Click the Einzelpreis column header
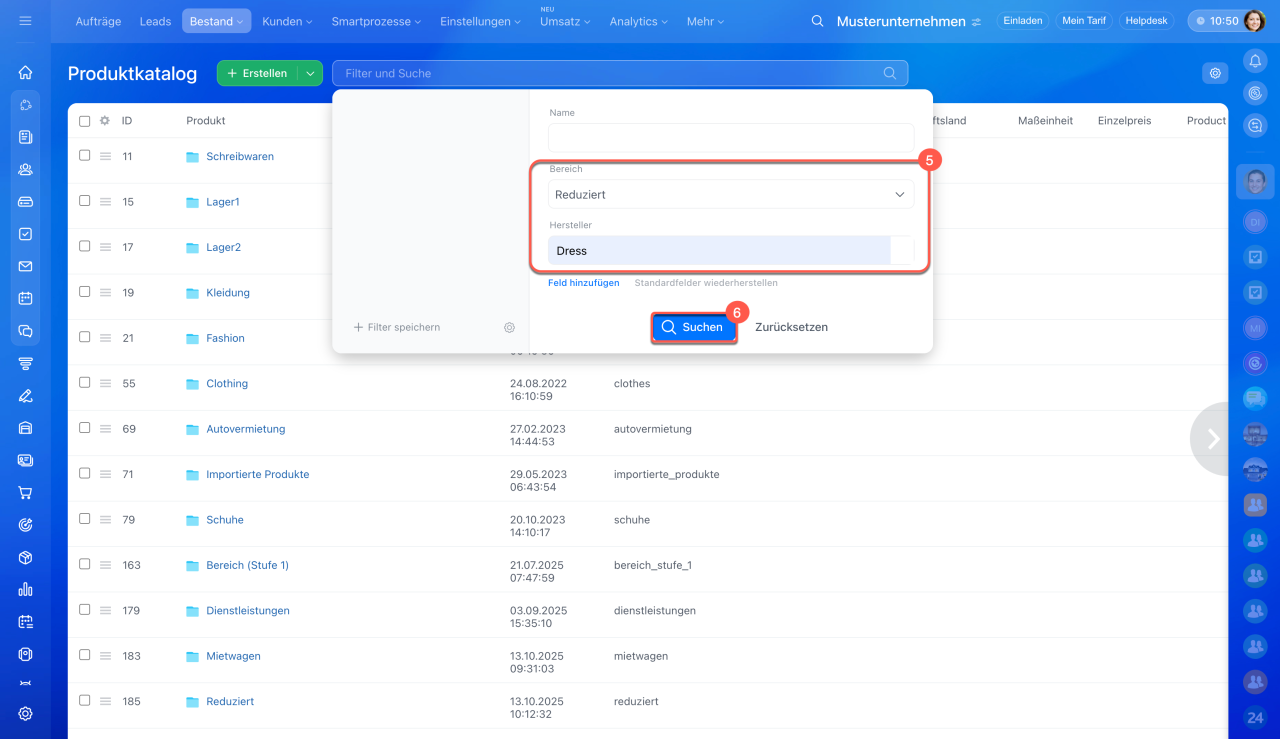The height and width of the screenshot is (739, 1280). (1124, 121)
